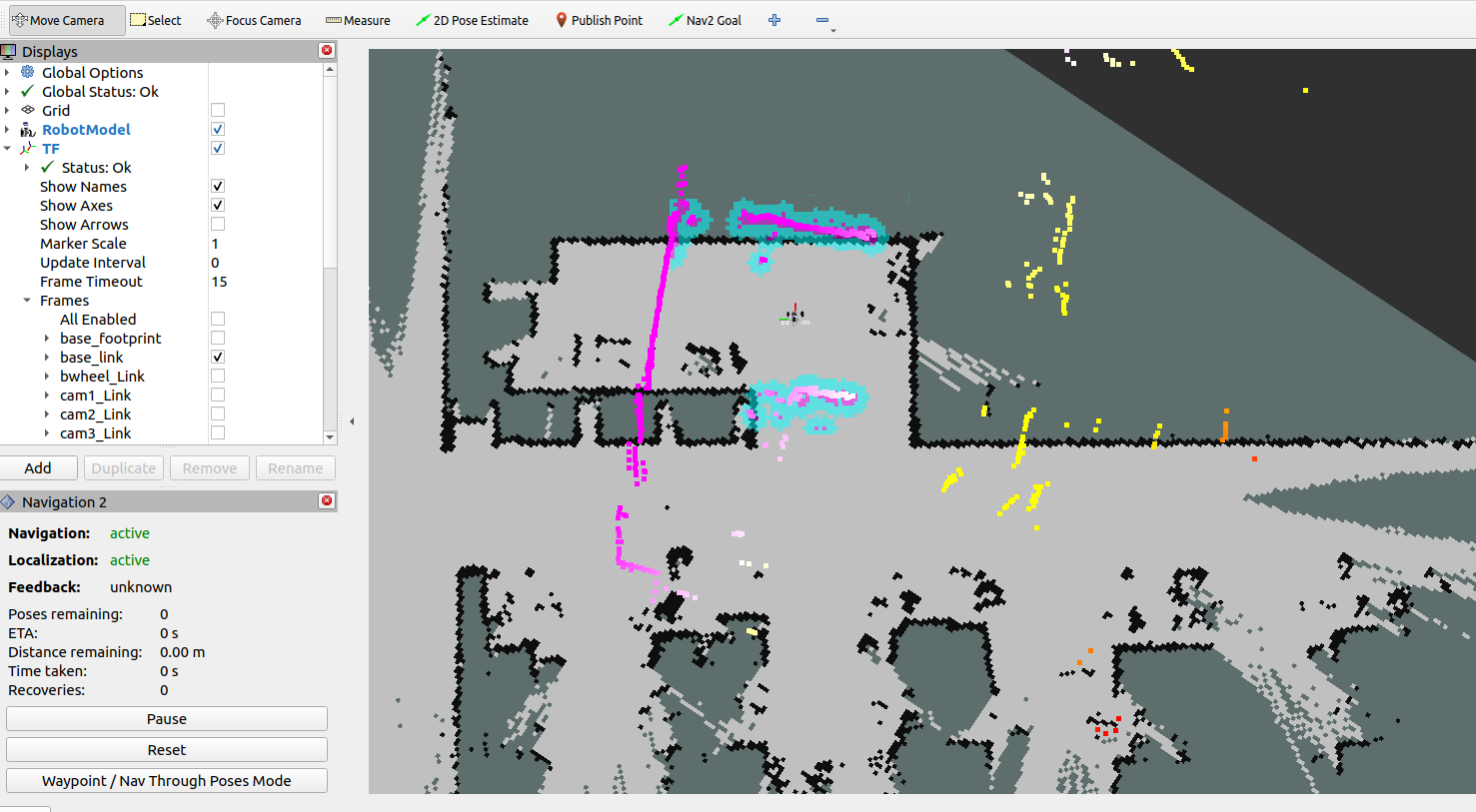Click the Marker Scale value field
Screen dimensions: 1476x812
click(x=265, y=244)
